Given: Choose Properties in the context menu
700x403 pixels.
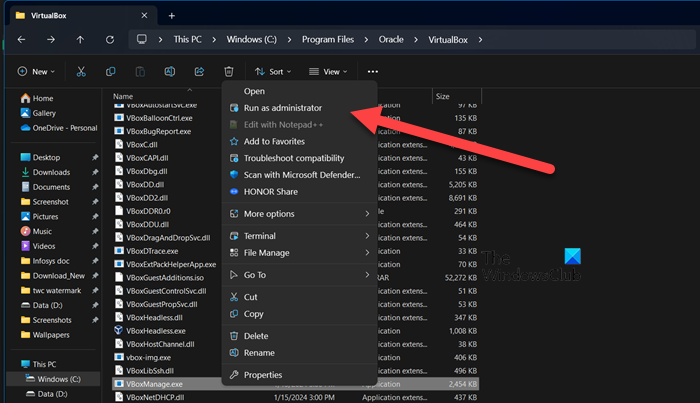Looking at the screenshot, I should (263, 375).
